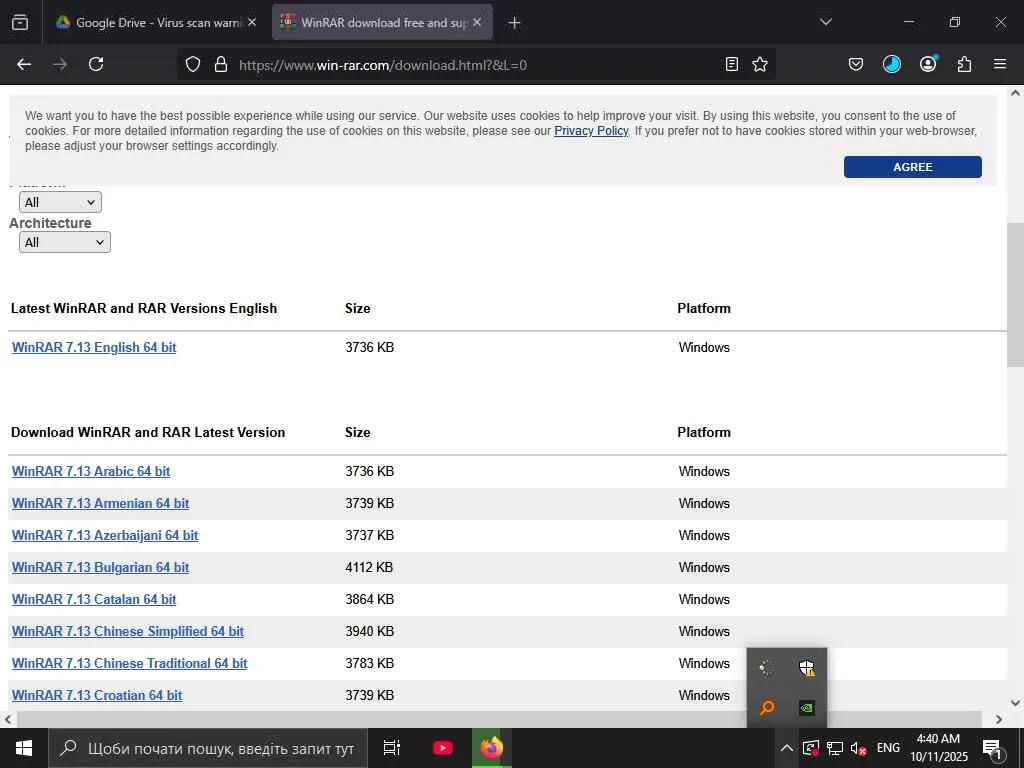Bookmark this page with star icon

point(760,64)
